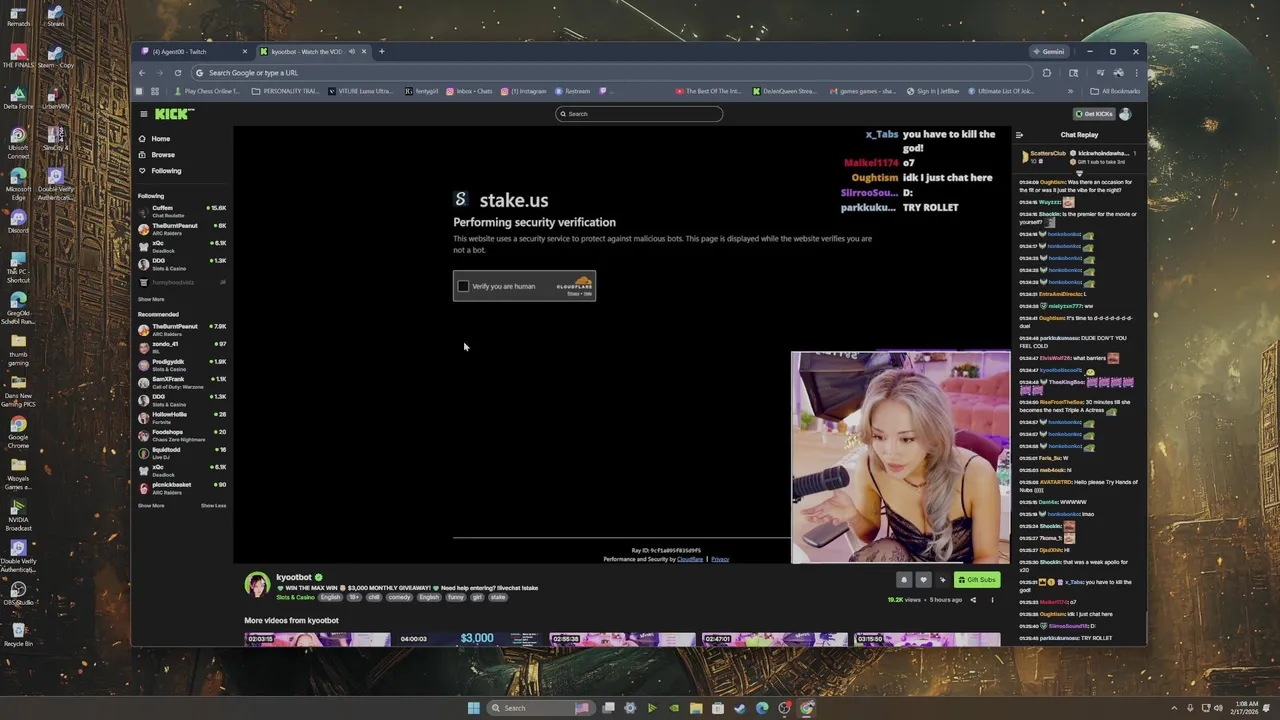The width and height of the screenshot is (1280, 720).
Task: Click the Get KICKs button
Action: (x=1093, y=114)
